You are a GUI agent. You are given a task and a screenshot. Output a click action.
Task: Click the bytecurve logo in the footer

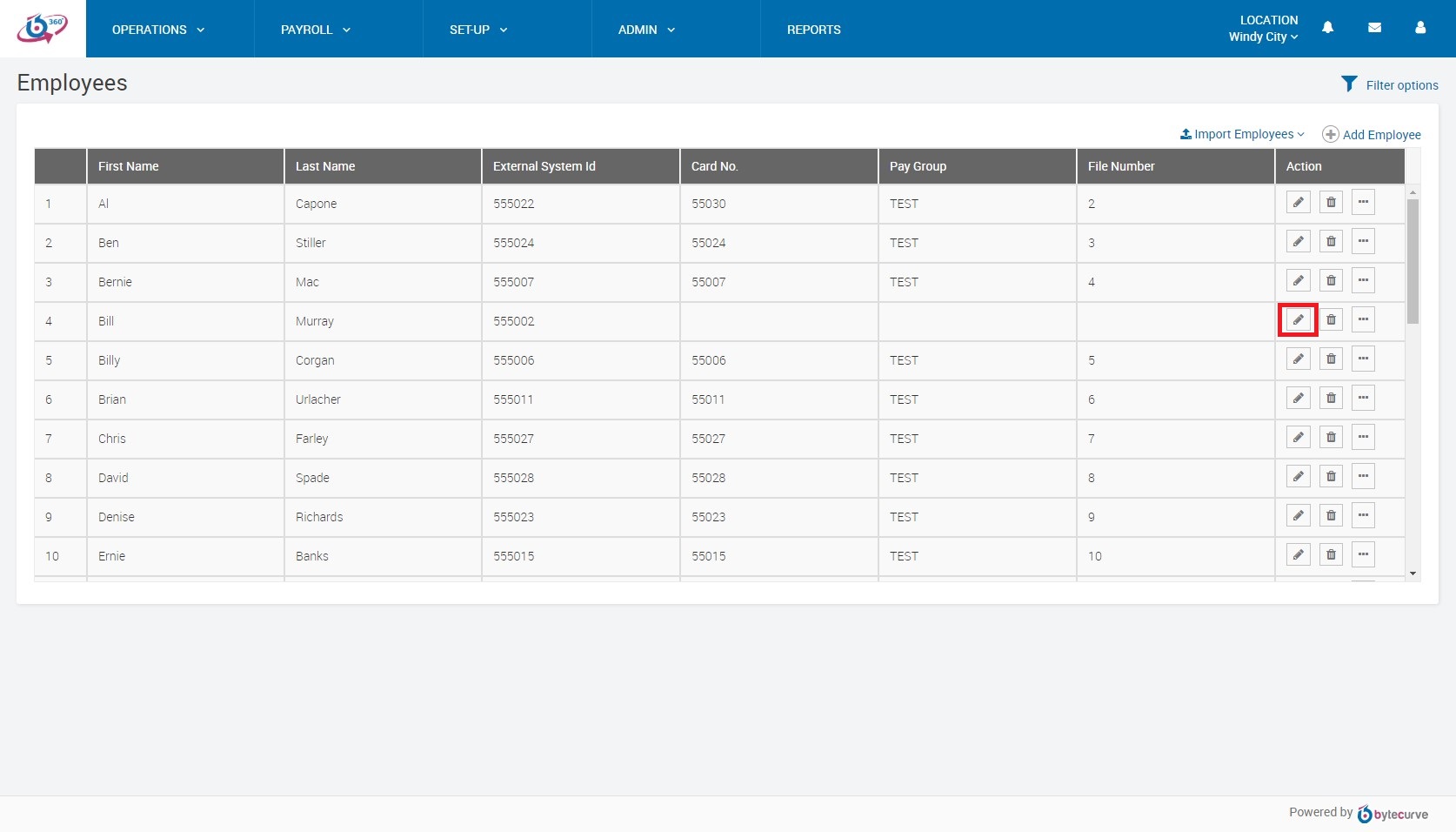1393,814
